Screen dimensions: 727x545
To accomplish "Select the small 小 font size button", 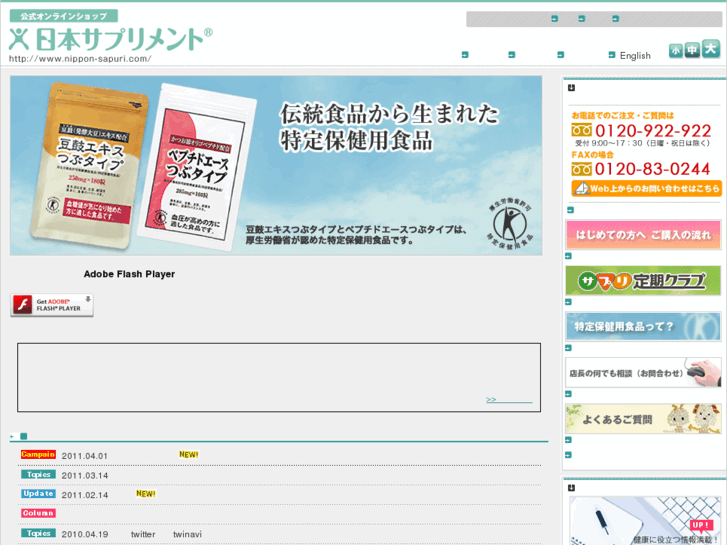I will tap(676, 50).
